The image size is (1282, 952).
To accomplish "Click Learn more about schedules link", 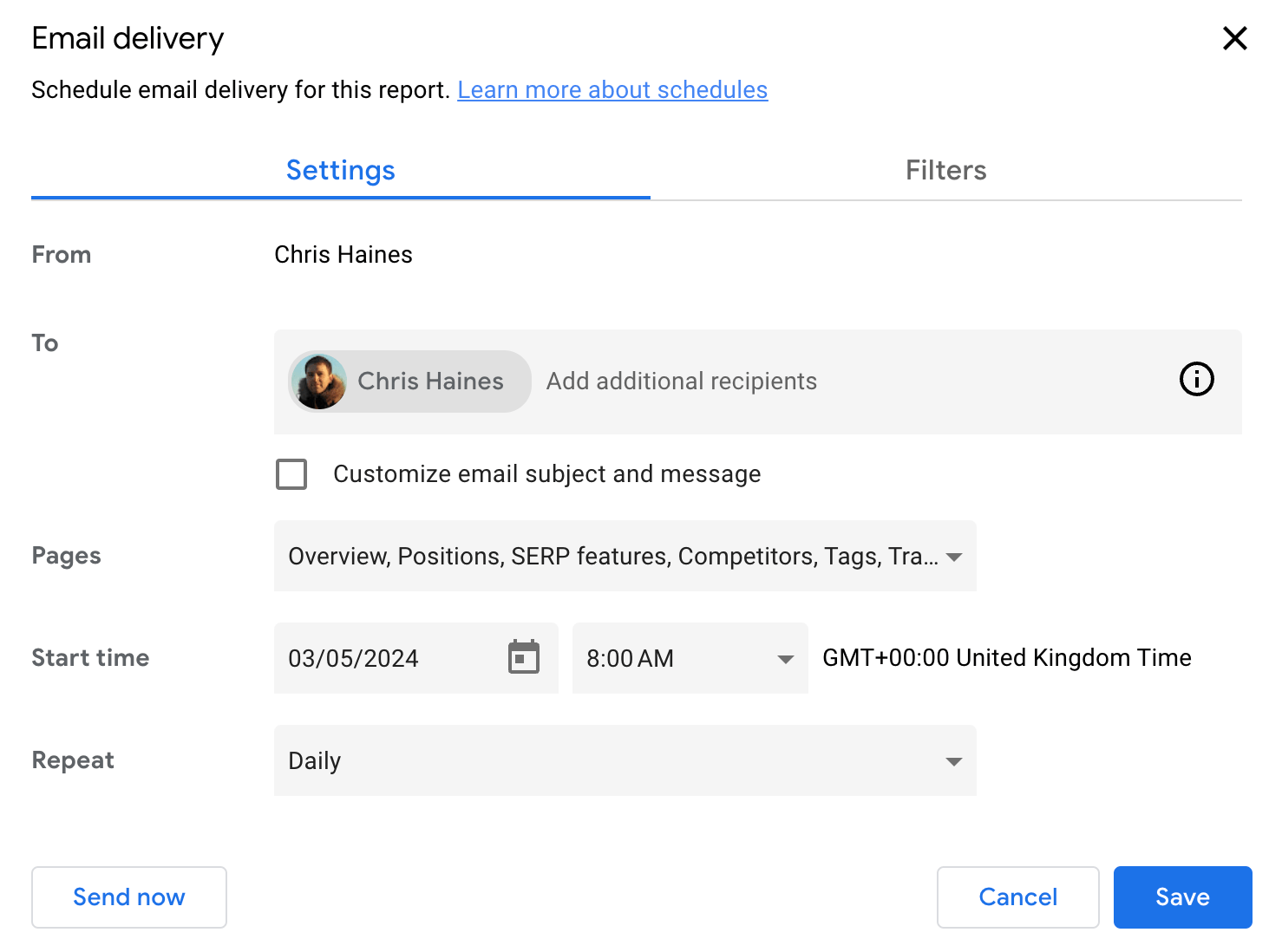I will coord(612,89).
